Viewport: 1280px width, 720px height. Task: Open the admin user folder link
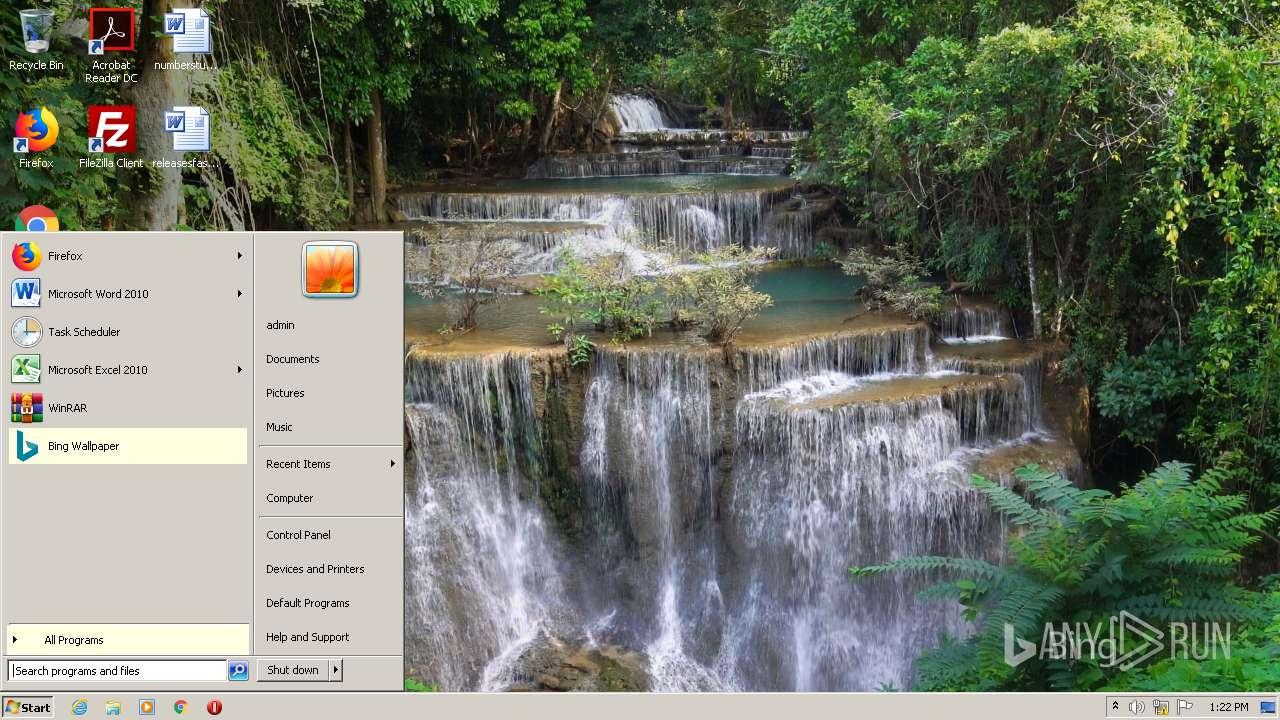click(x=330, y=325)
